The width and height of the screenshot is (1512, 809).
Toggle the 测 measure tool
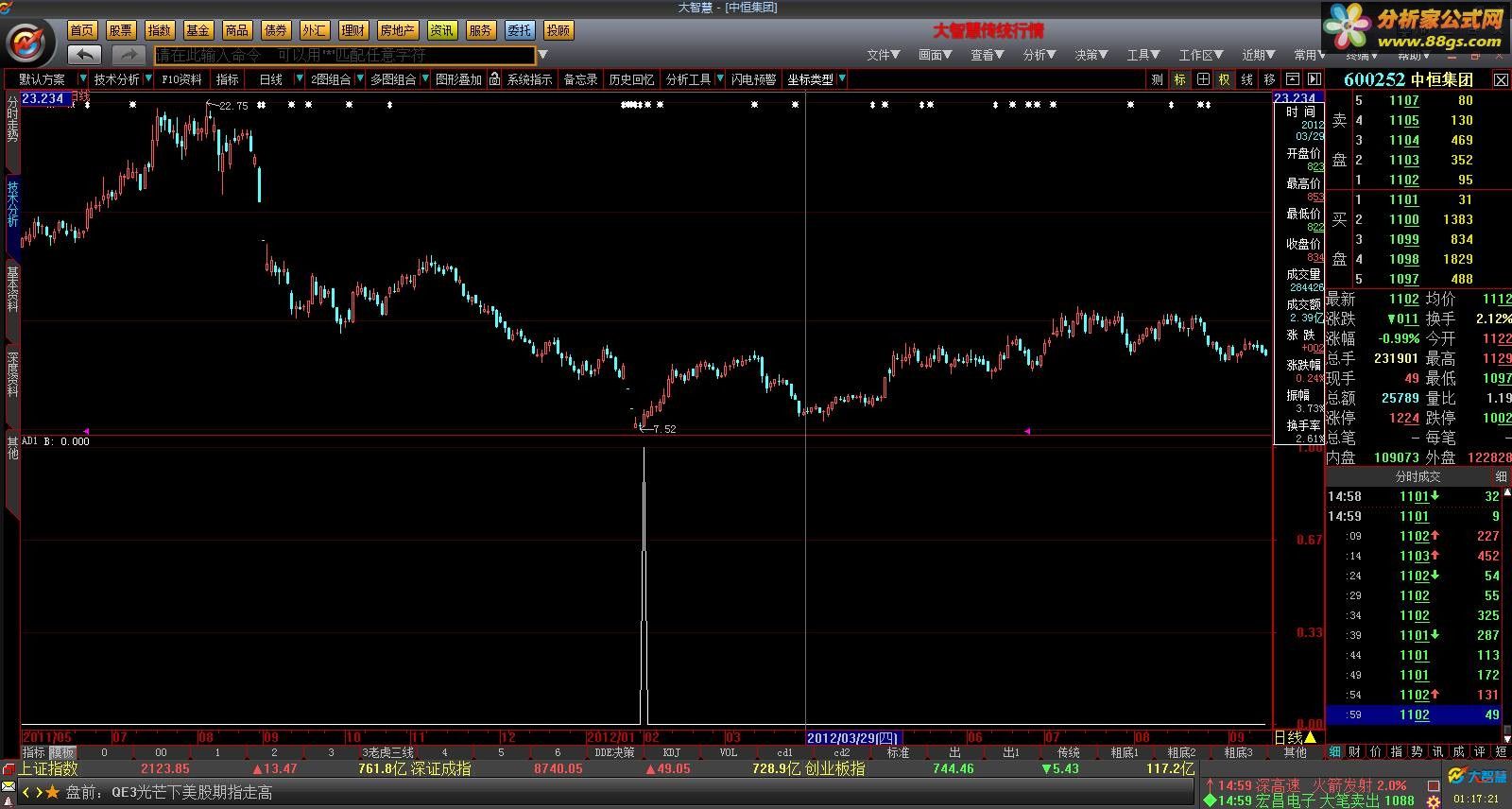[x=1157, y=79]
